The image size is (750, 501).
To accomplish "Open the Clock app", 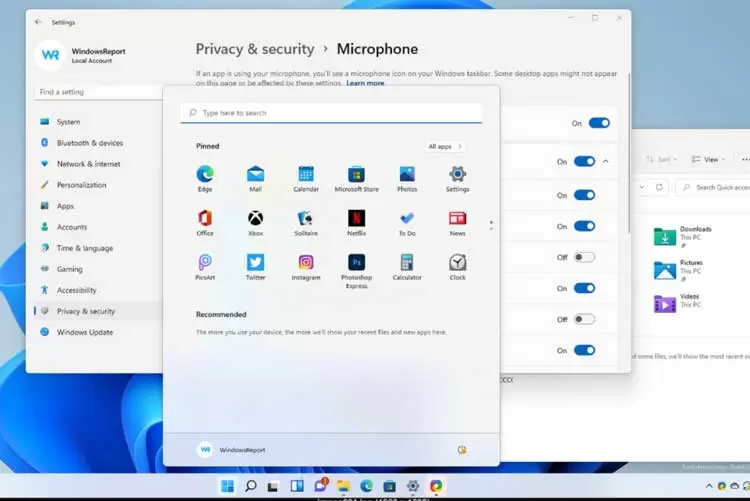I will click(457, 267).
